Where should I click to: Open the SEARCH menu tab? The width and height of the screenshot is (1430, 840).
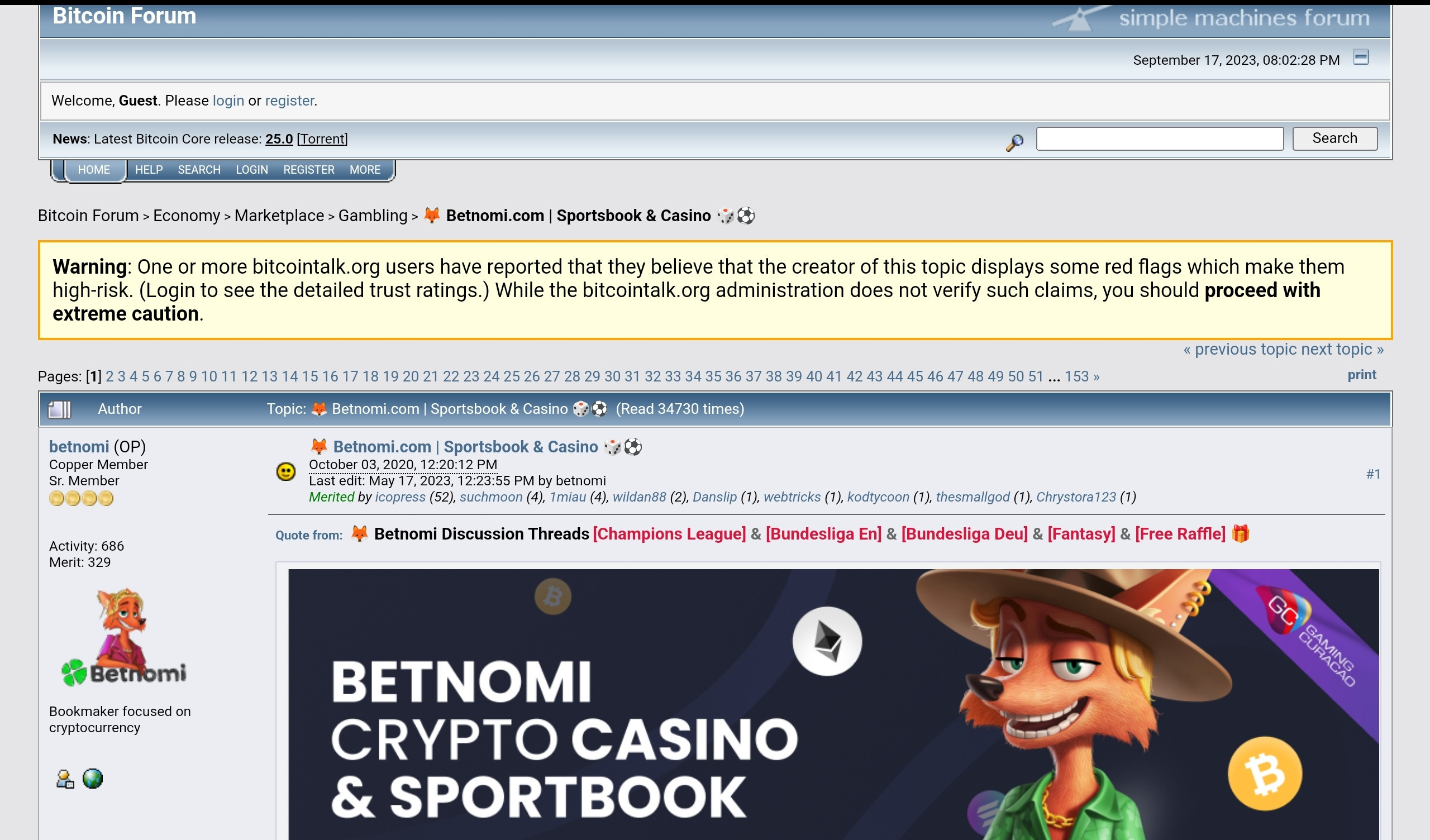[x=199, y=170]
